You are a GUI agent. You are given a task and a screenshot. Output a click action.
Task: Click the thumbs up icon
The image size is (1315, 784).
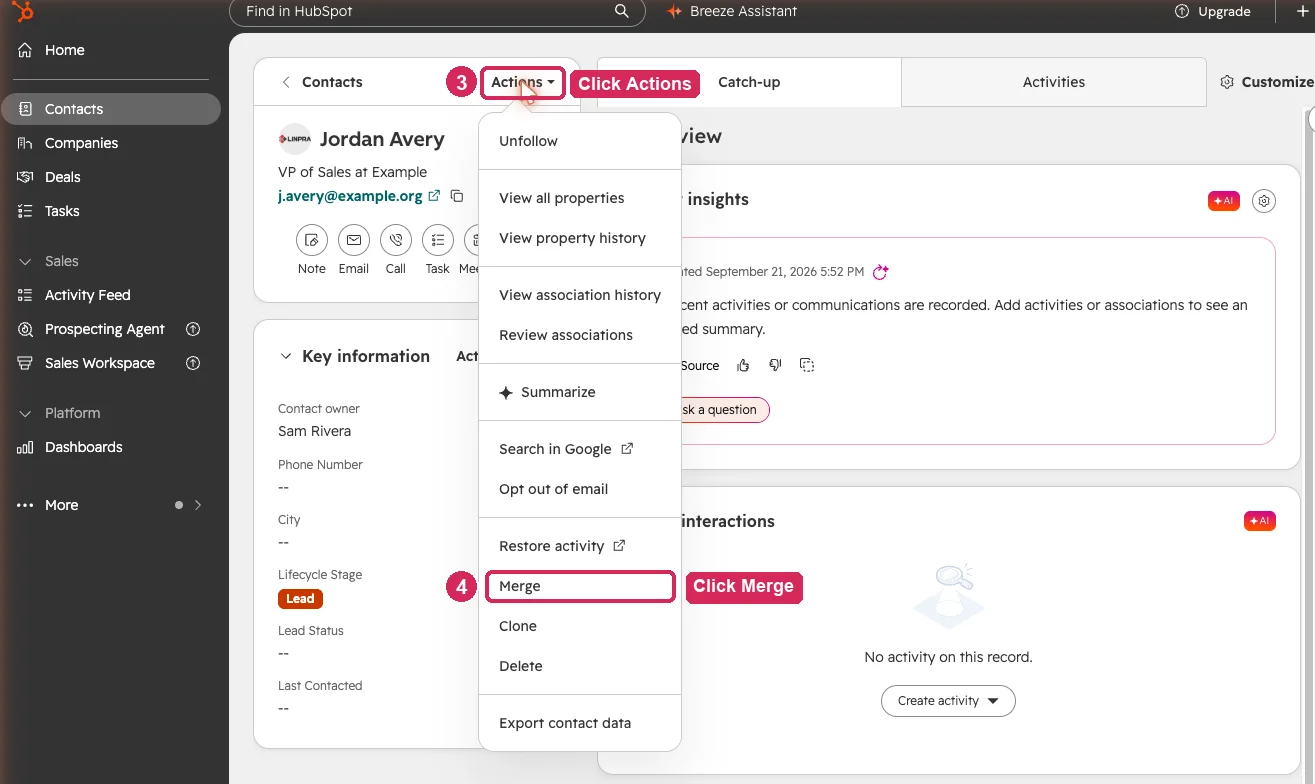click(743, 366)
